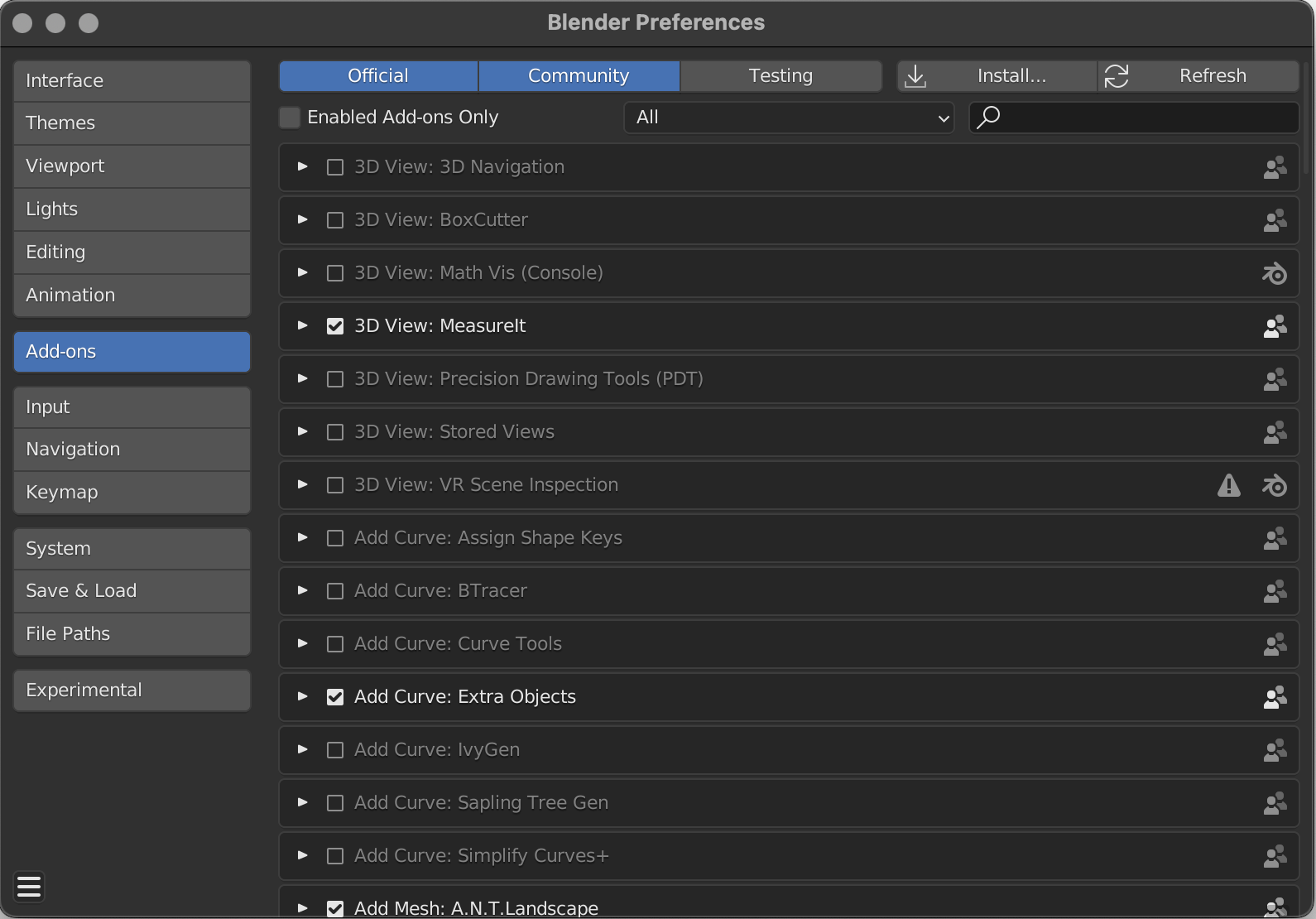Click Blender logo icon on VR Scene Inspection row

click(x=1275, y=485)
